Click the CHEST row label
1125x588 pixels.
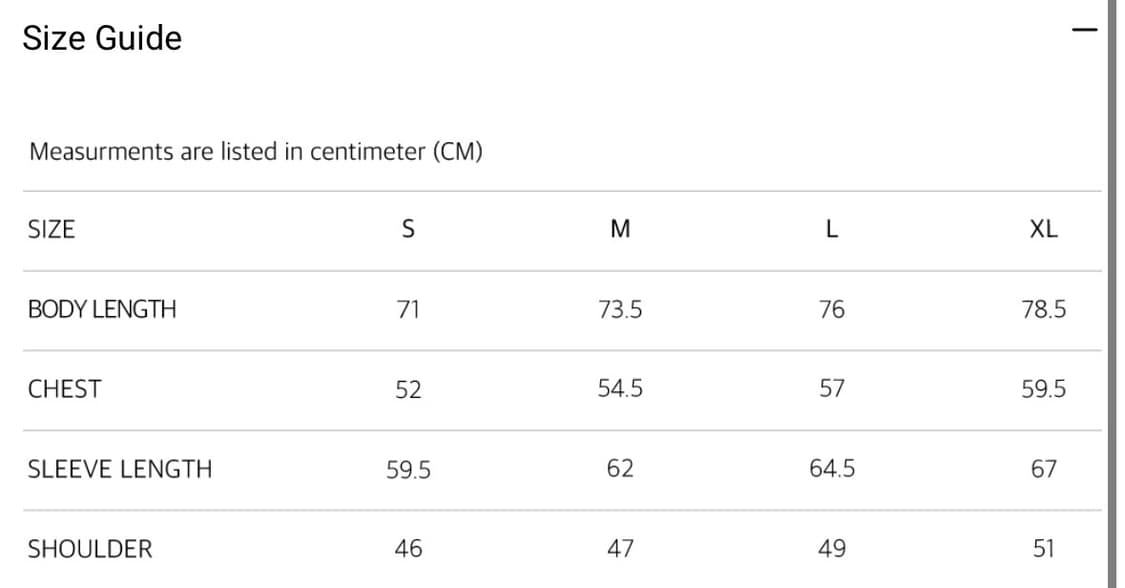[65, 389]
